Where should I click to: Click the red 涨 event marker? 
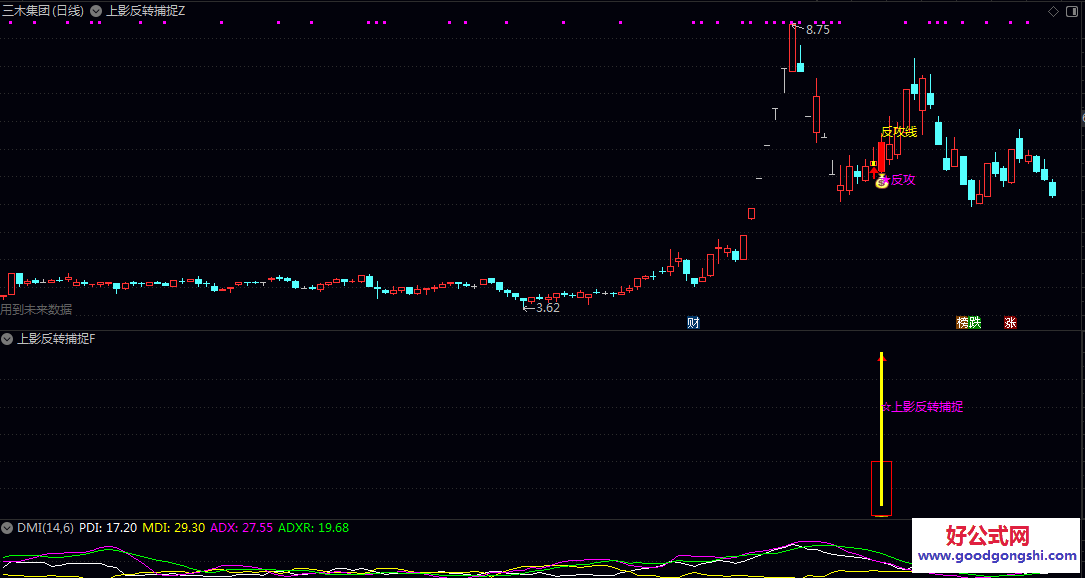[1010, 323]
